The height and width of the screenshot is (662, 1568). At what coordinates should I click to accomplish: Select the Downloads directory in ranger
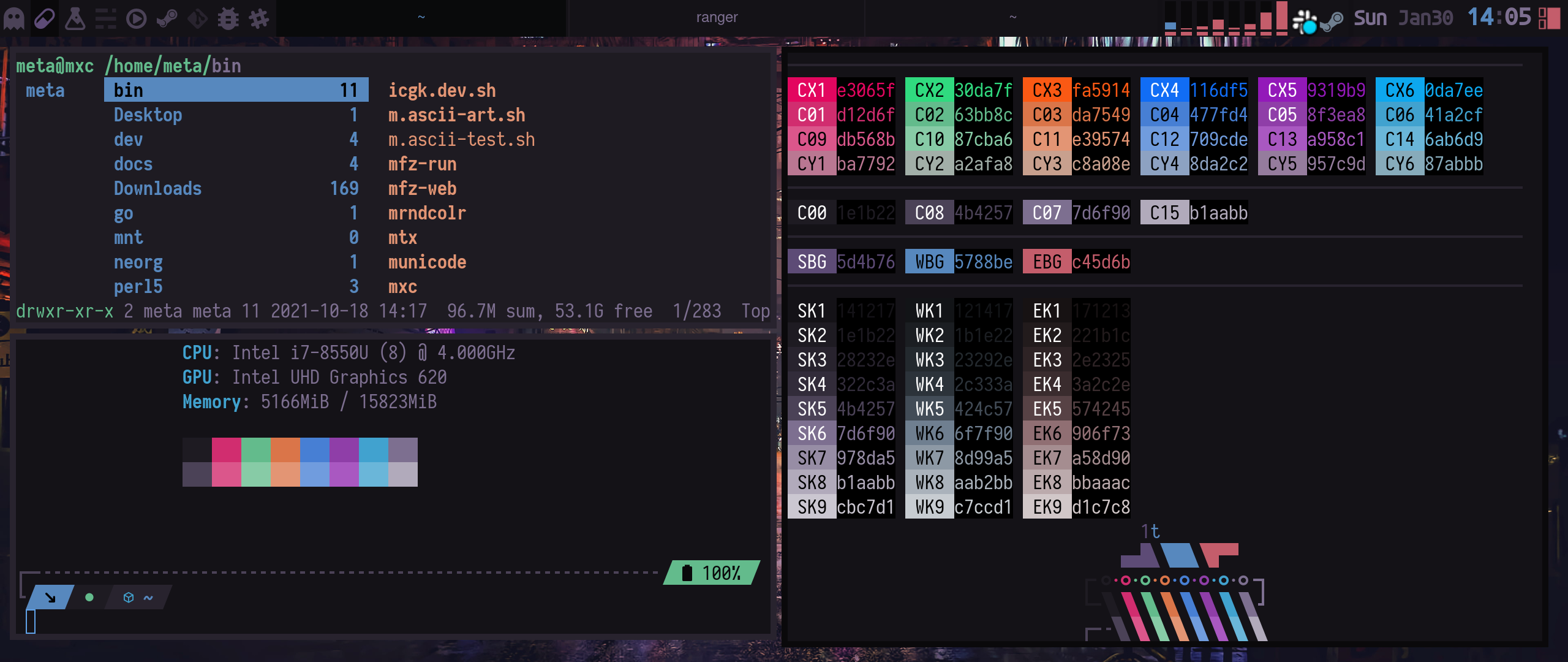pyautogui.click(x=157, y=188)
